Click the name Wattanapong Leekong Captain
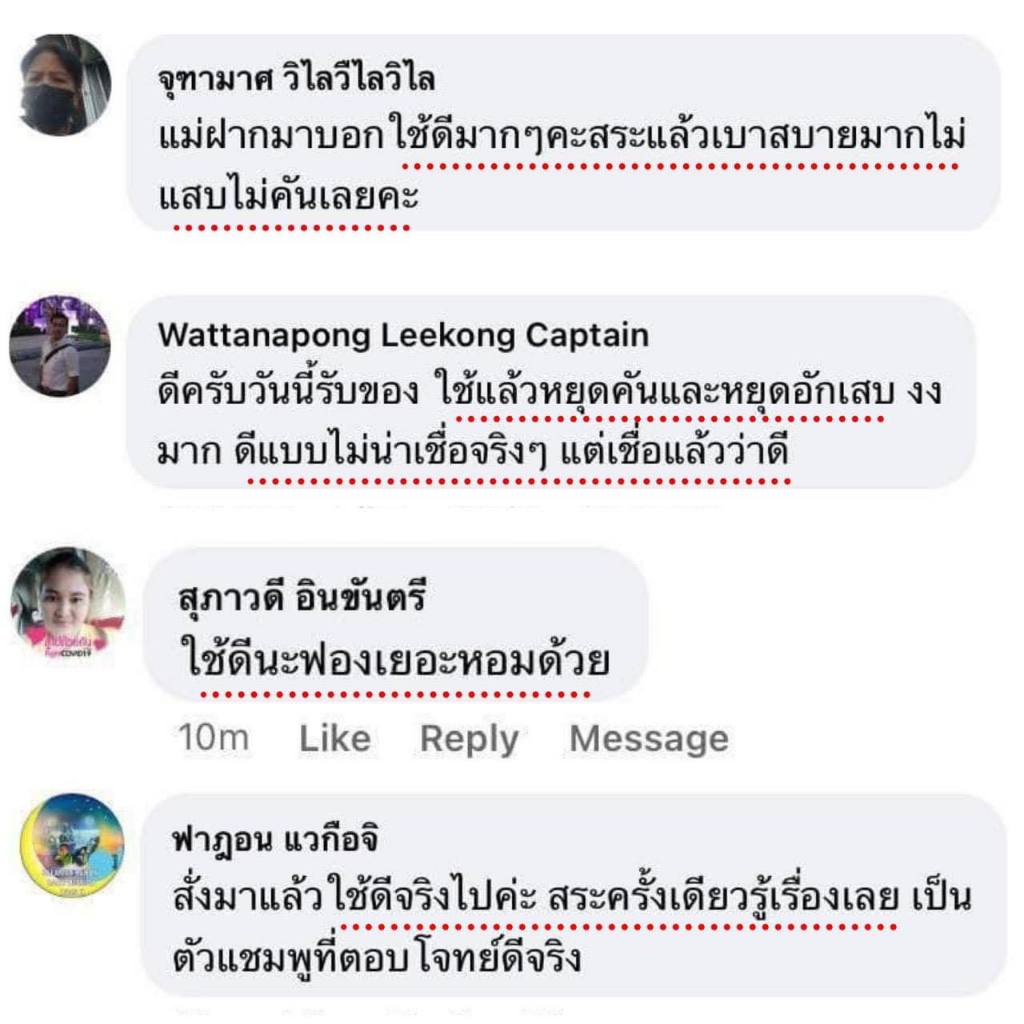The width and height of the screenshot is (1024, 1024). tap(403, 336)
